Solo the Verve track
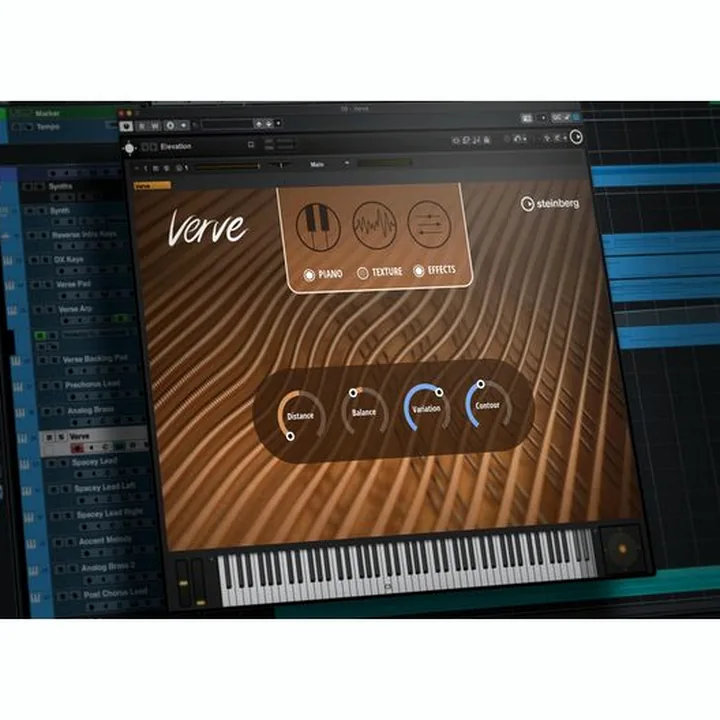720x720 pixels. click(x=61, y=437)
